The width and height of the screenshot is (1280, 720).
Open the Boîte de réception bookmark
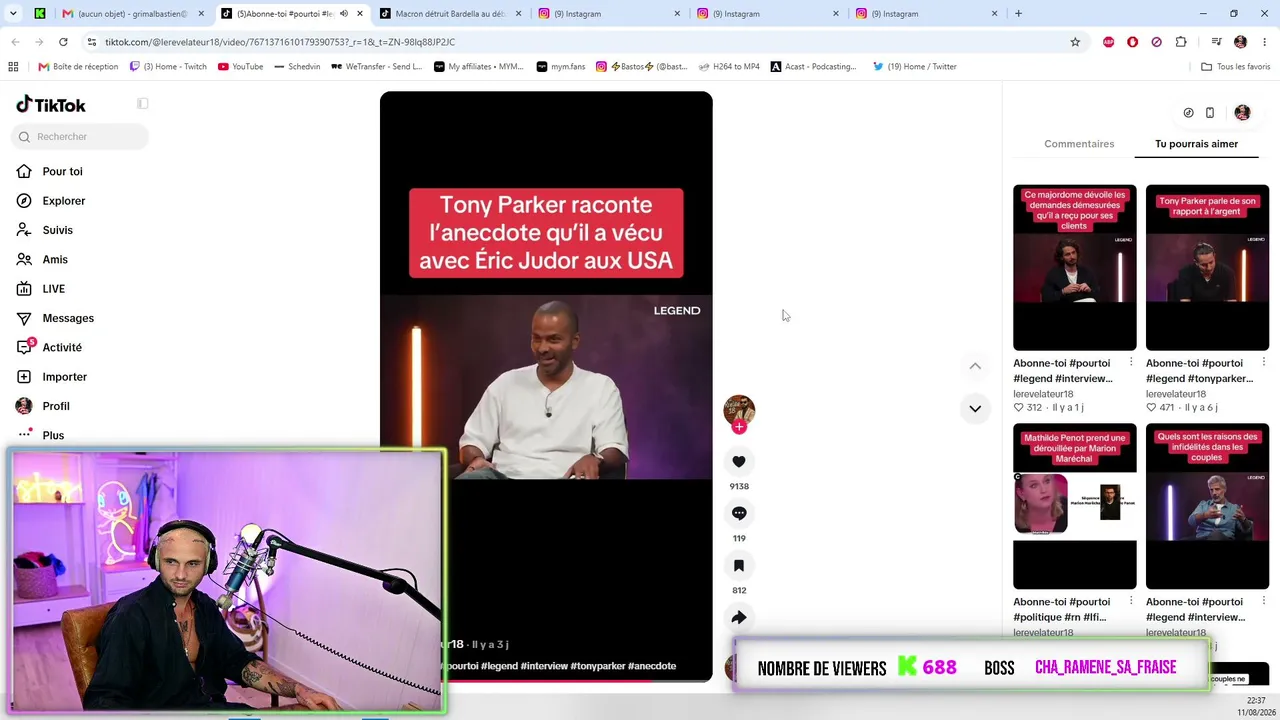pos(78,67)
